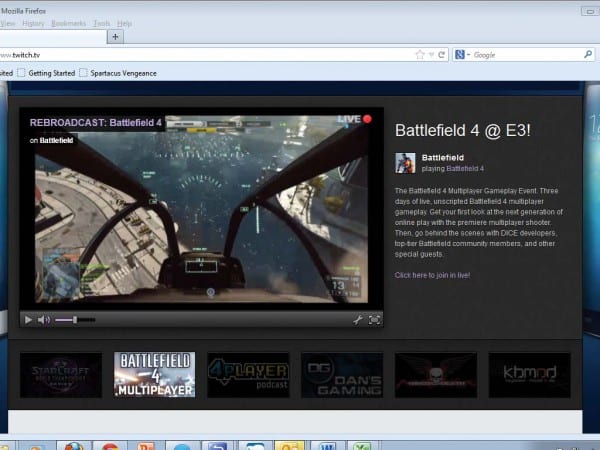Image resolution: width=600 pixels, height=450 pixels.
Task: Open the Getting Started bookmark
Action: tap(46, 73)
